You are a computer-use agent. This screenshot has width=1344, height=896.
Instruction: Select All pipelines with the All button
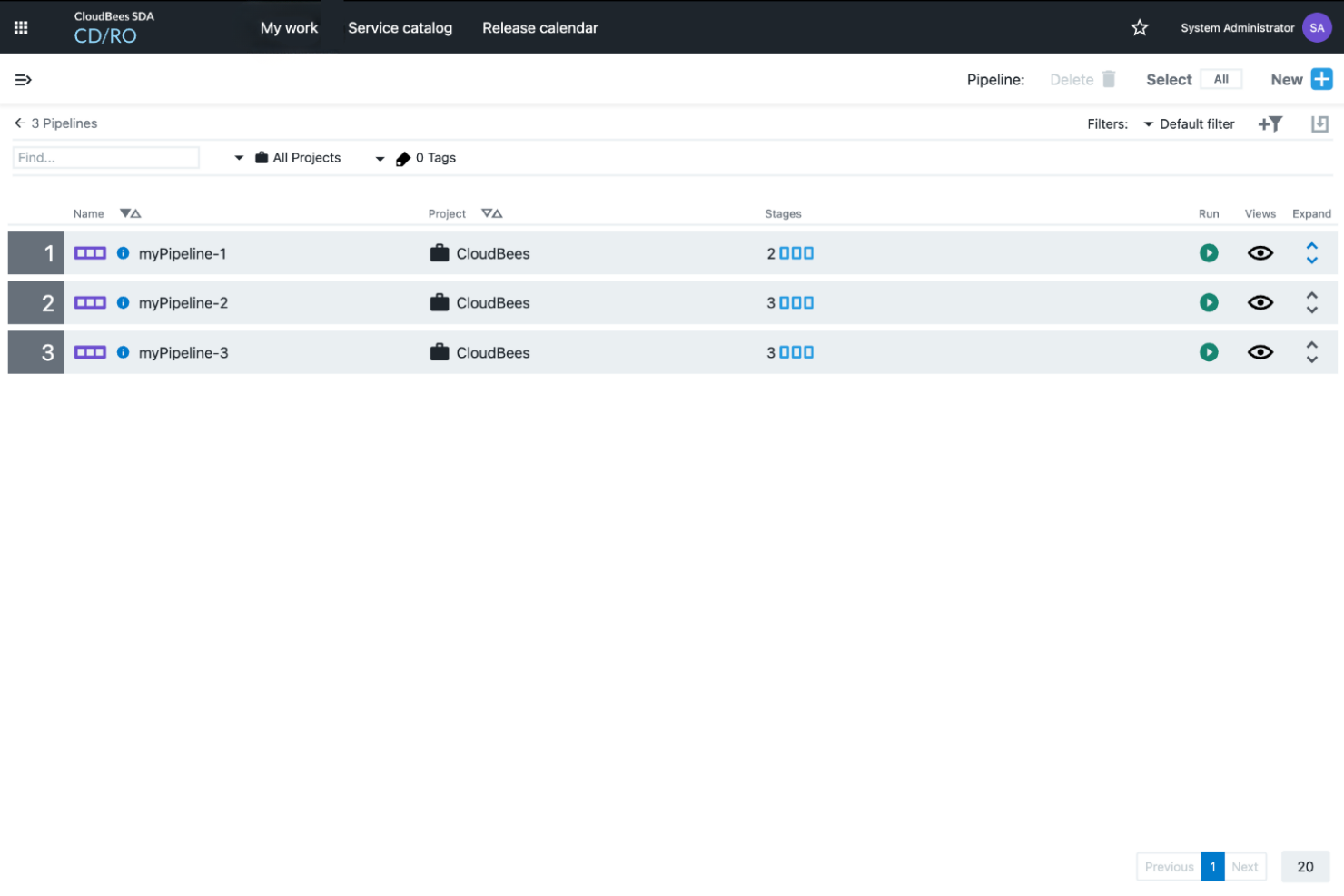[x=1221, y=79]
